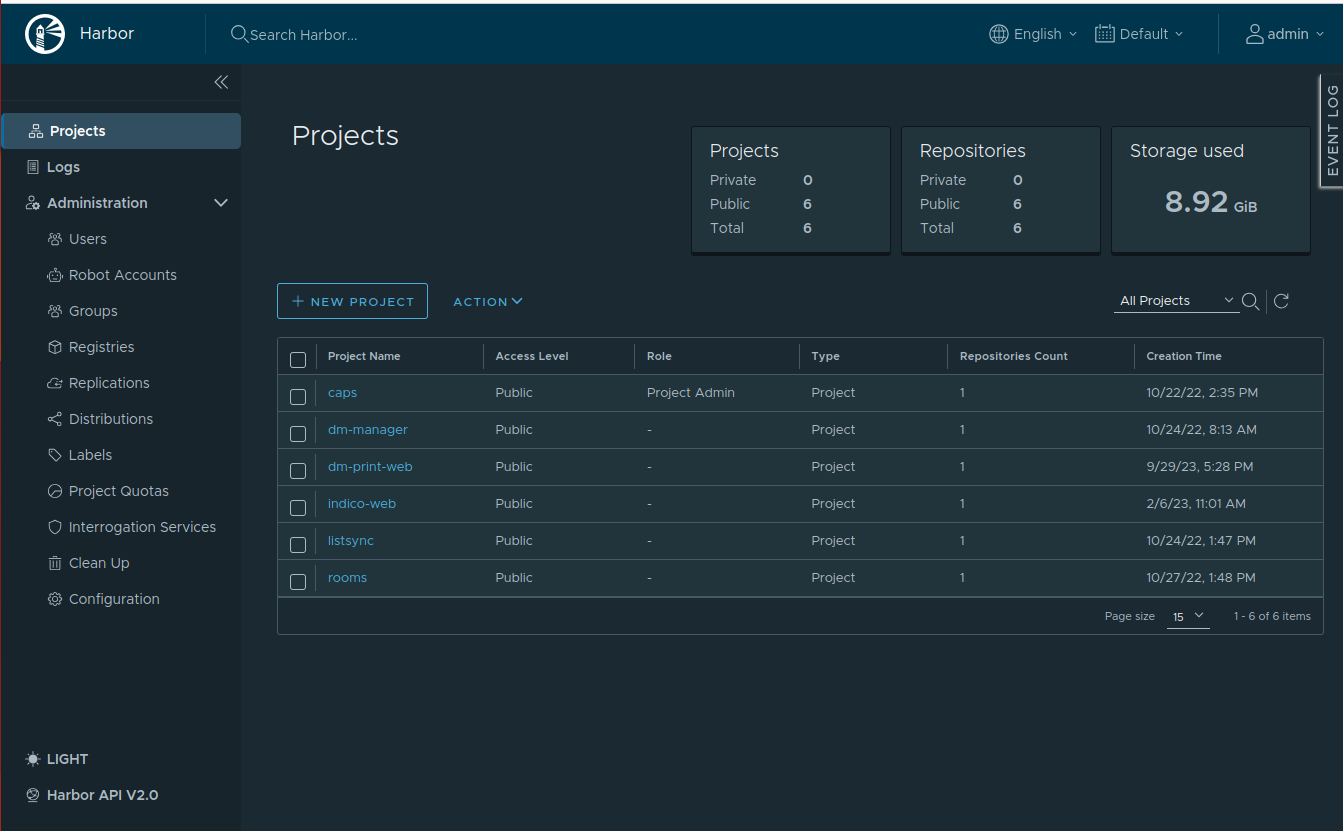1343x831 pixels.
Task: Click the Project Quotas gauge icon
Action: tap(55, 491)
